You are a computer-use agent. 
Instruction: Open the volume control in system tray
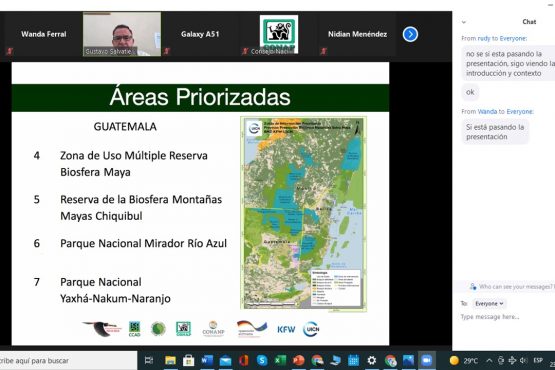tap(523, 360)
